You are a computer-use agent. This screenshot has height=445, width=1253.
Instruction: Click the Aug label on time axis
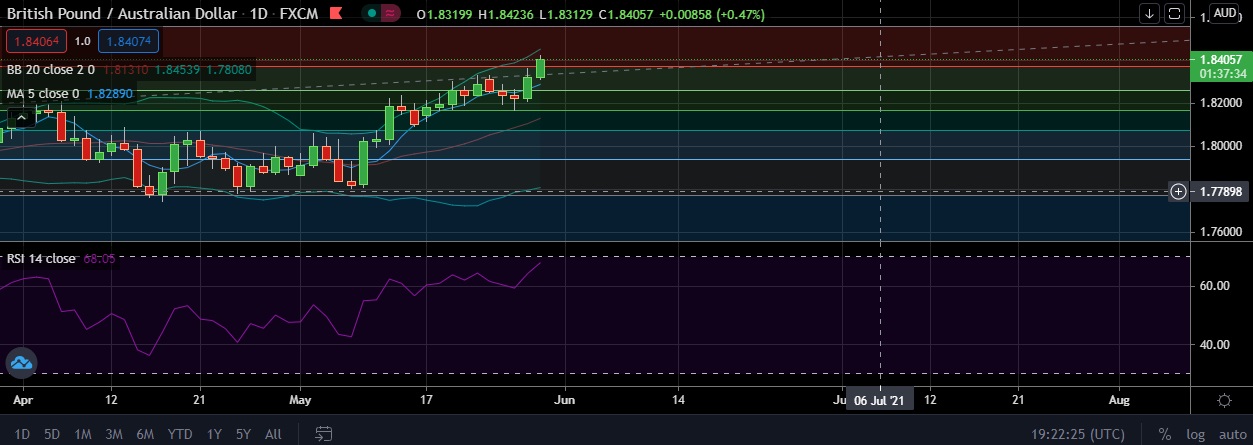1120,399
